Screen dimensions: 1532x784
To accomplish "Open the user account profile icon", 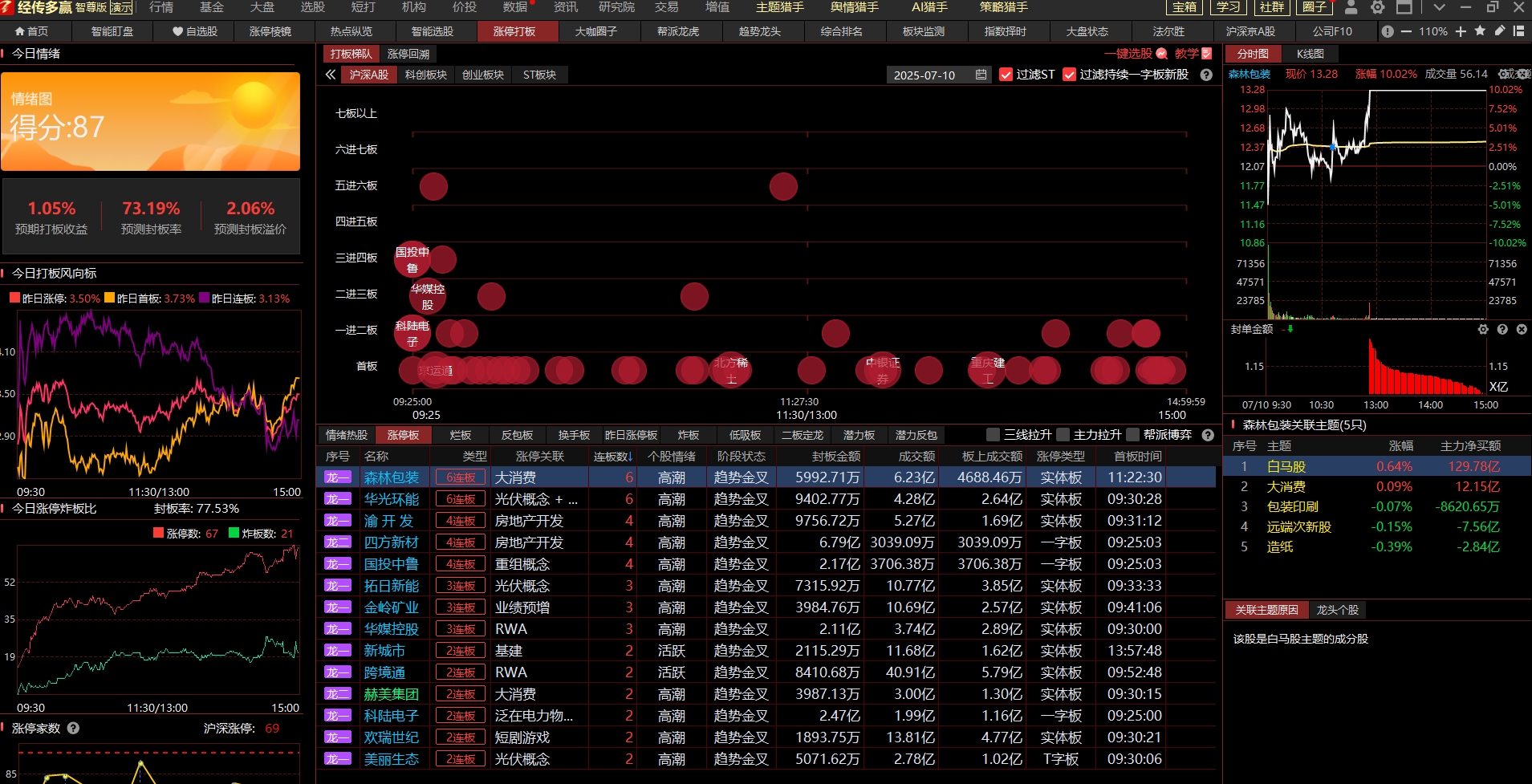I will click(x=1351, y=7).
